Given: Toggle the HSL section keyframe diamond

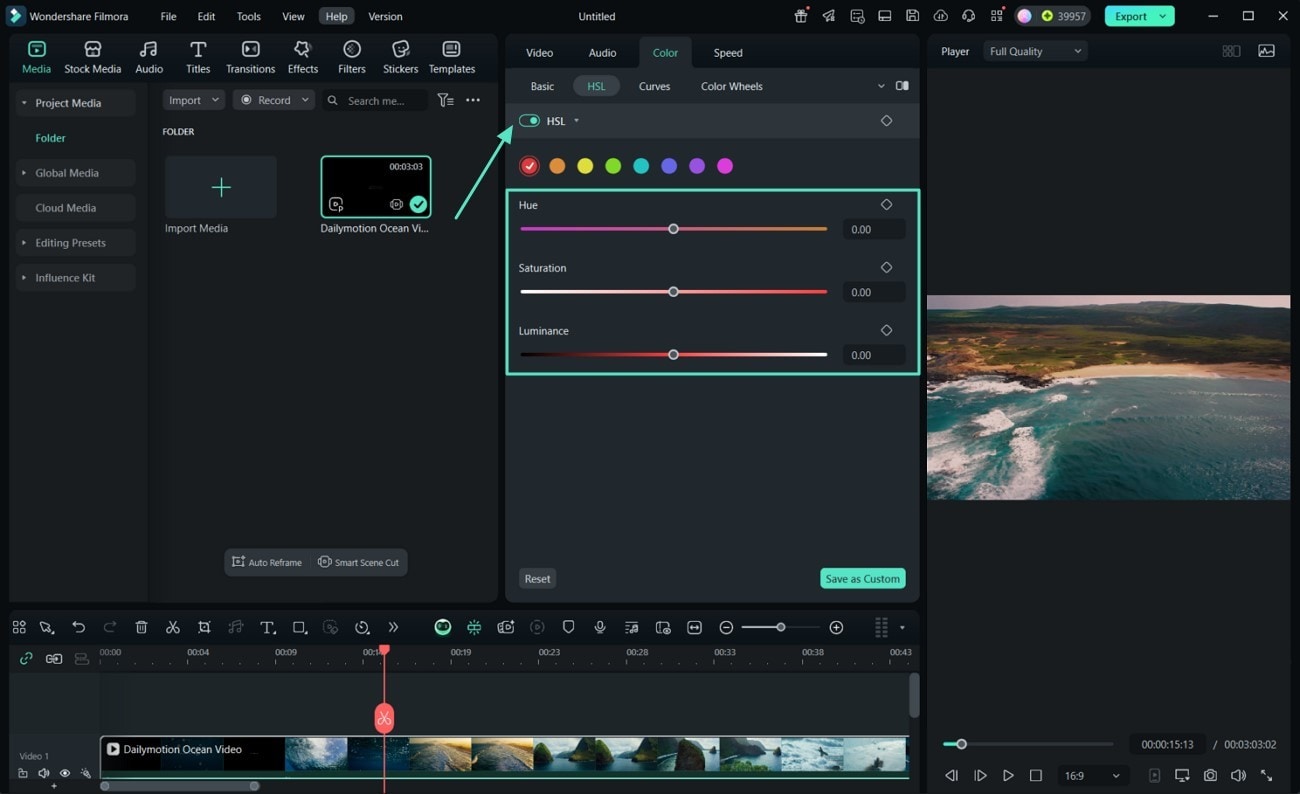Looking at the screenshot, I should click(x=886, y=120).
